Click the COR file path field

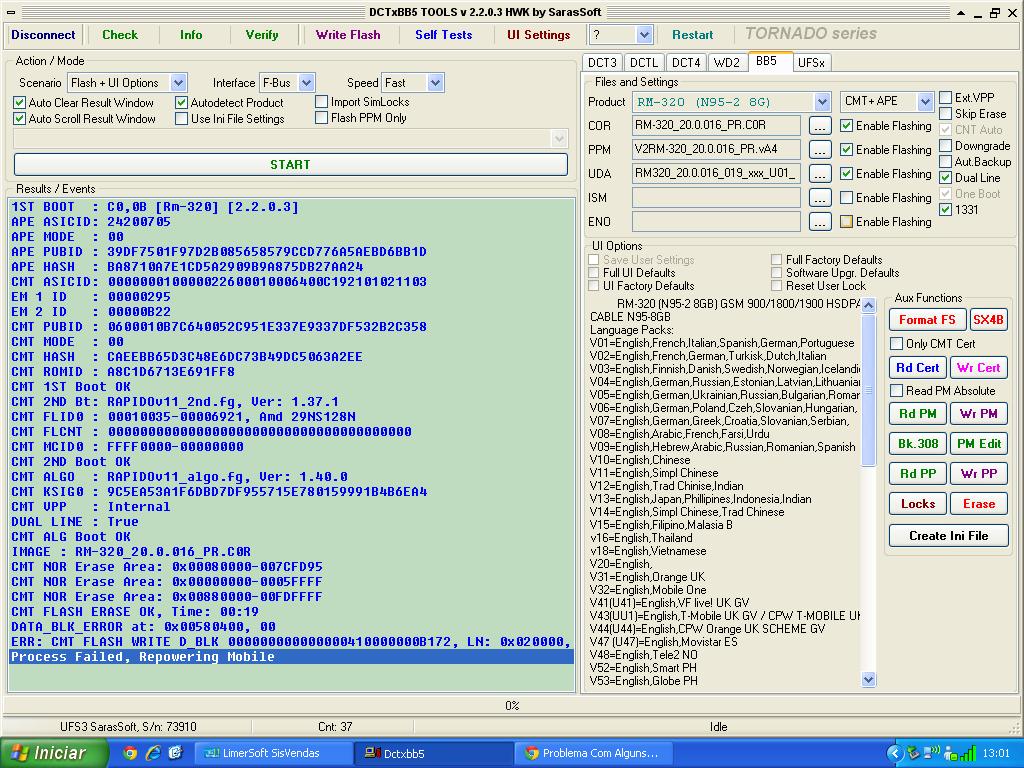(716, 125)
